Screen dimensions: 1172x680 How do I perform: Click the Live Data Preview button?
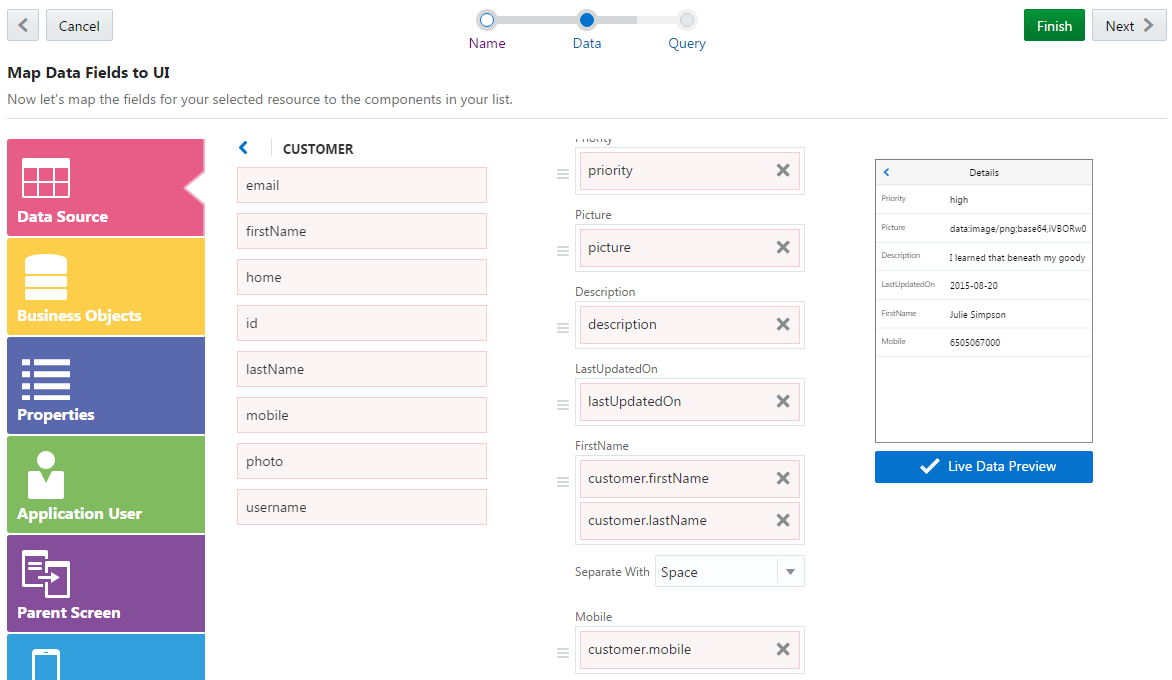click(x=983, y=467)
